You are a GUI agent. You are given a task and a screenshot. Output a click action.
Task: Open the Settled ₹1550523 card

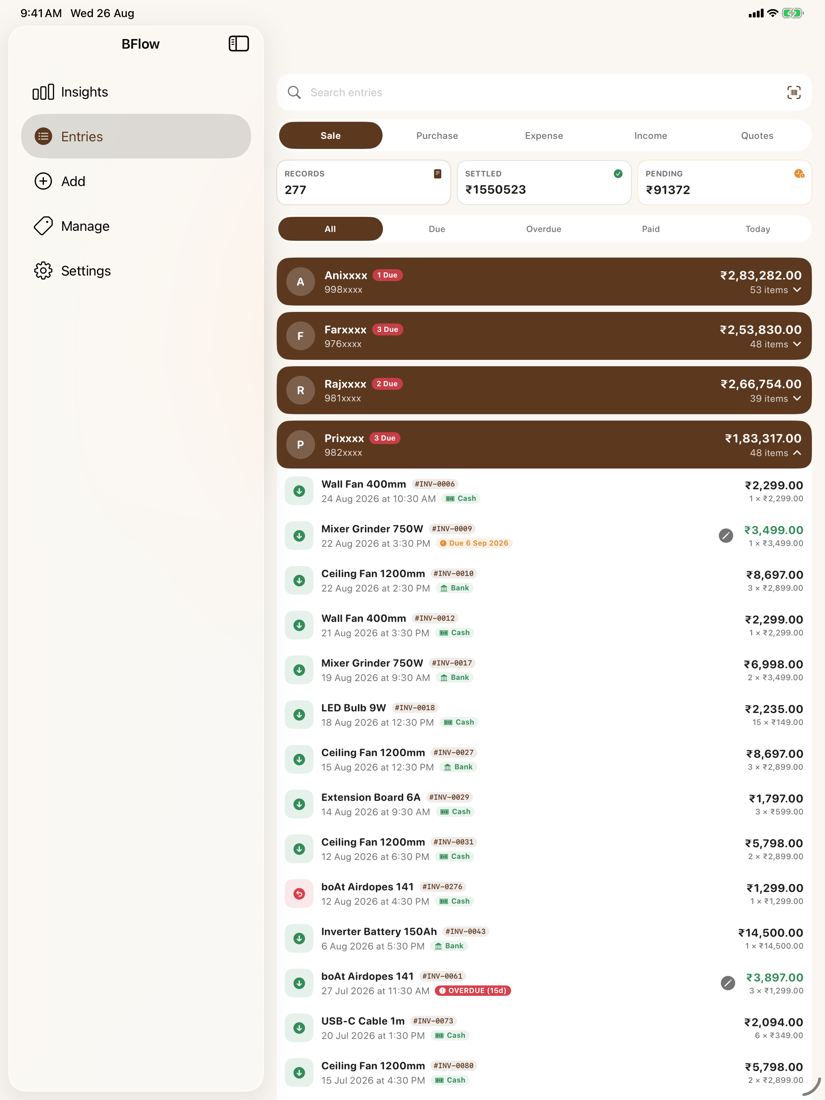544,182
